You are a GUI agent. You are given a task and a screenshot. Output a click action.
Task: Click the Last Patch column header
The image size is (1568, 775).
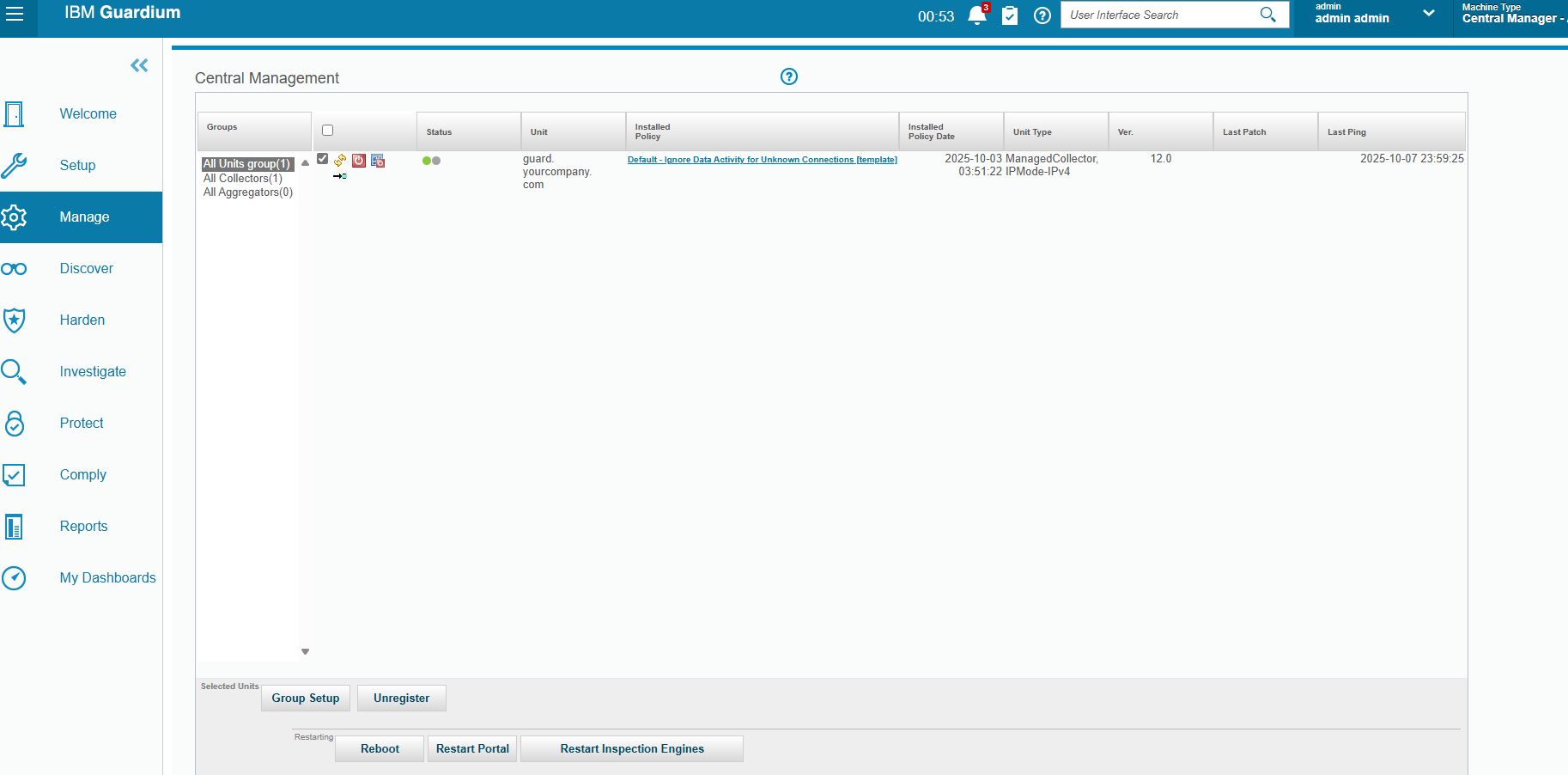click(x=1266, y=131)
